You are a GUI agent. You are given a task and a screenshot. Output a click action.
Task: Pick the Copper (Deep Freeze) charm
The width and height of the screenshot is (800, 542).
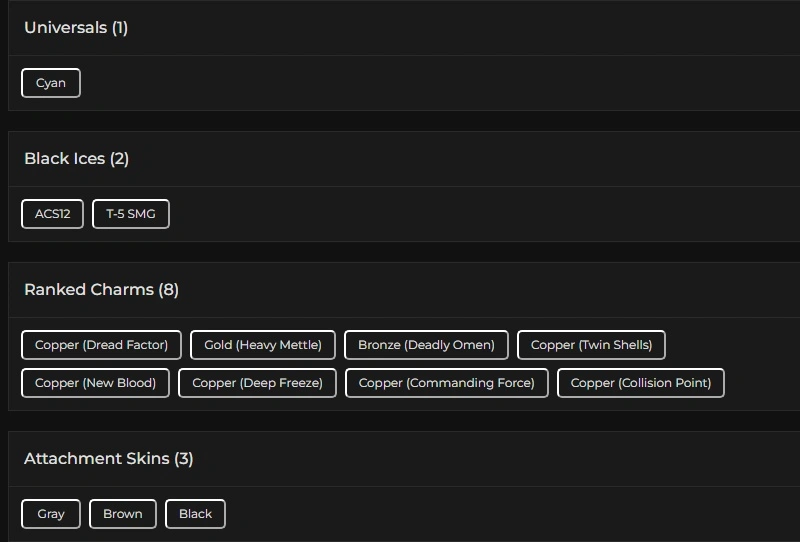click(257, 383)
